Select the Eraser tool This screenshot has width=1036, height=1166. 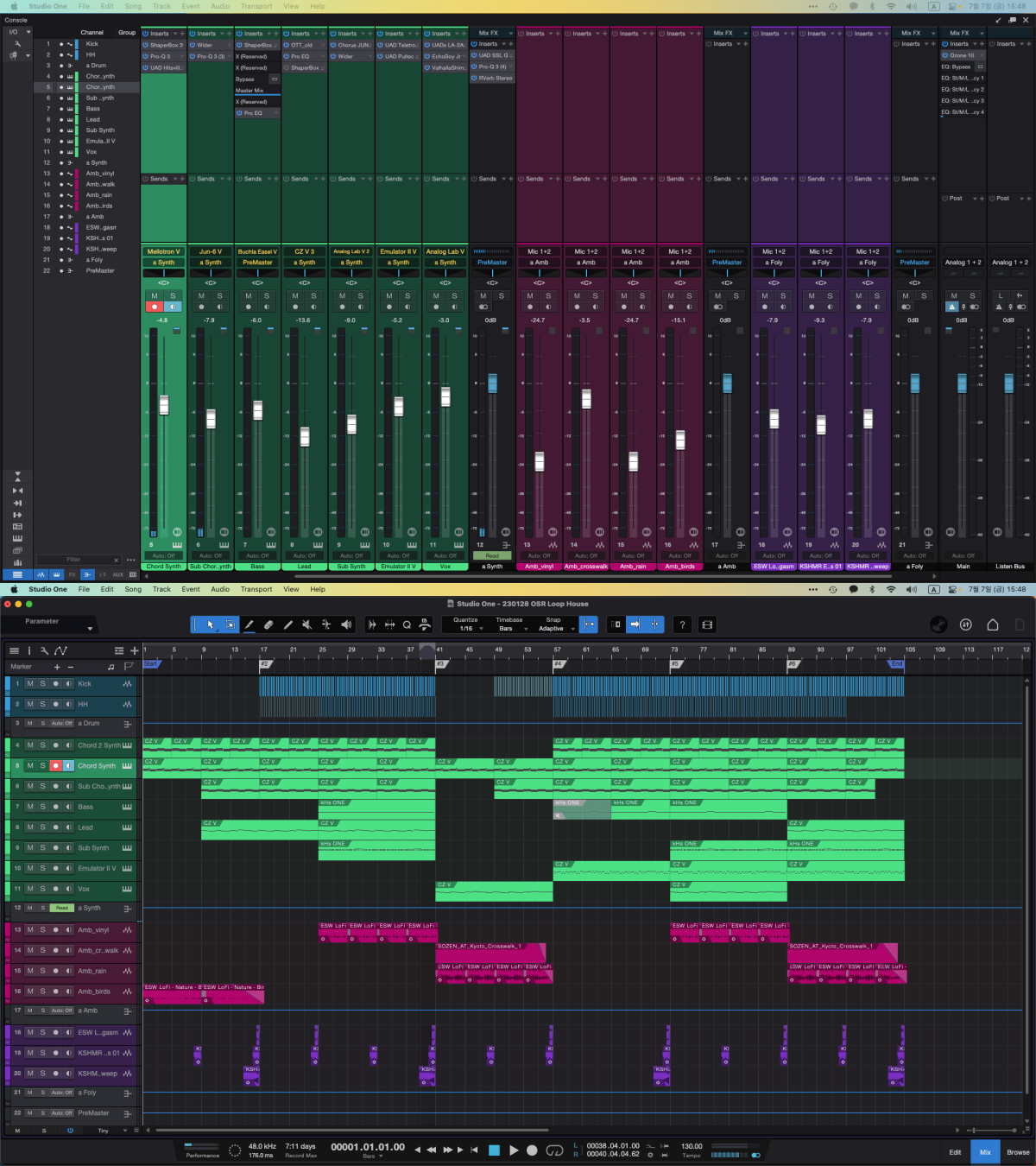(x=268, y=624)
